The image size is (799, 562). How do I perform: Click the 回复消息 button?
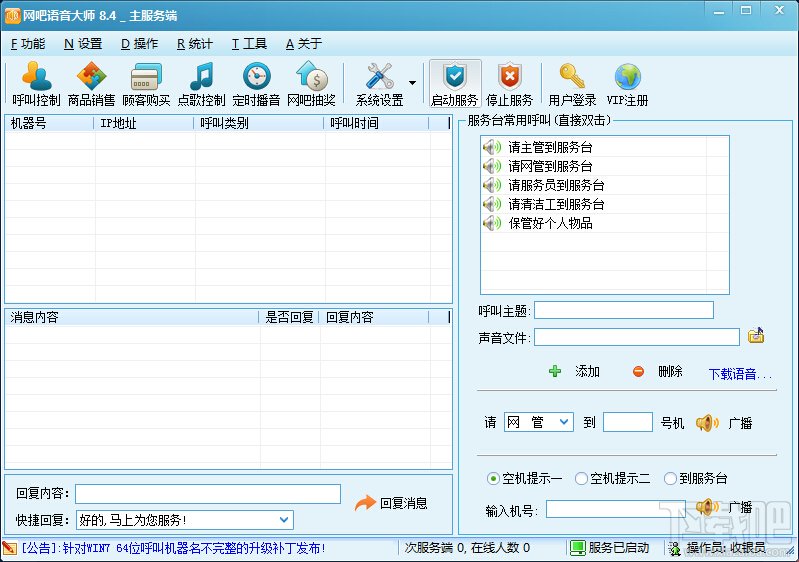point(391,503)
